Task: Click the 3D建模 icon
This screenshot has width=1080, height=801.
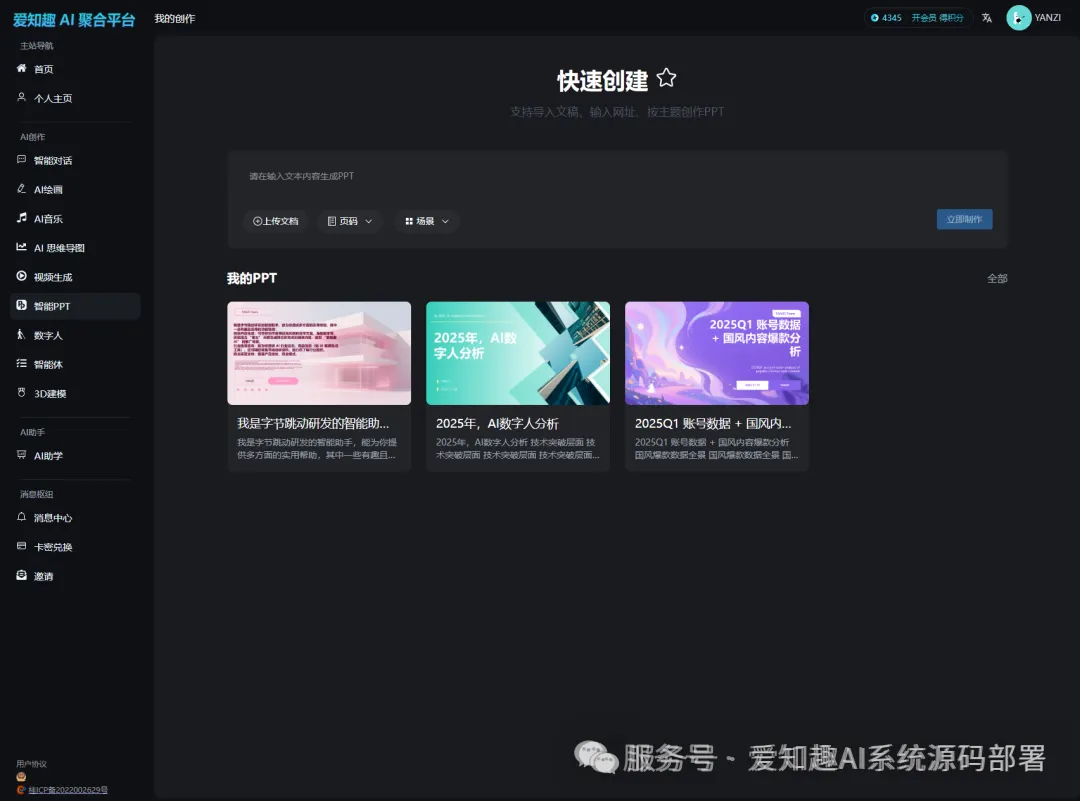Action: [x=21, y=393]
